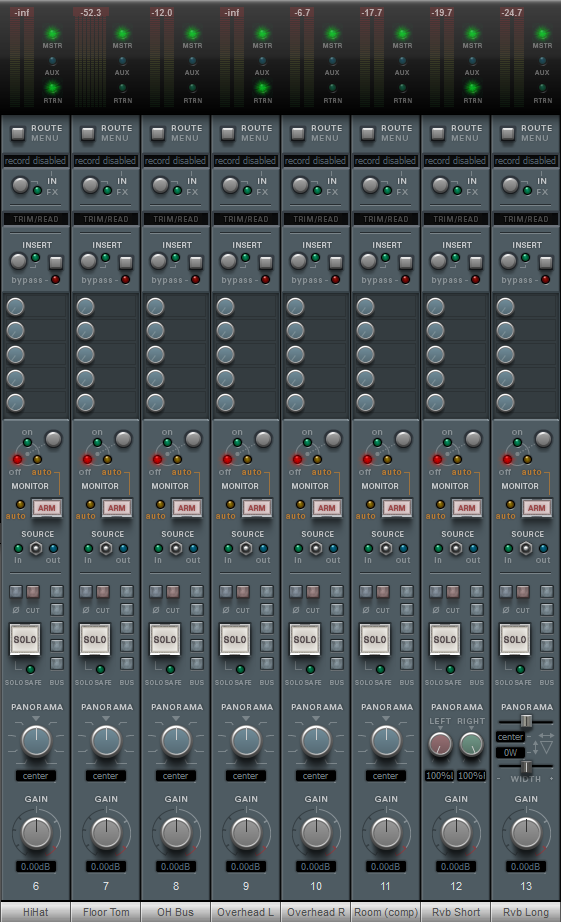Click the third insert slot on Floor Tom

click(x=106, y=355)
